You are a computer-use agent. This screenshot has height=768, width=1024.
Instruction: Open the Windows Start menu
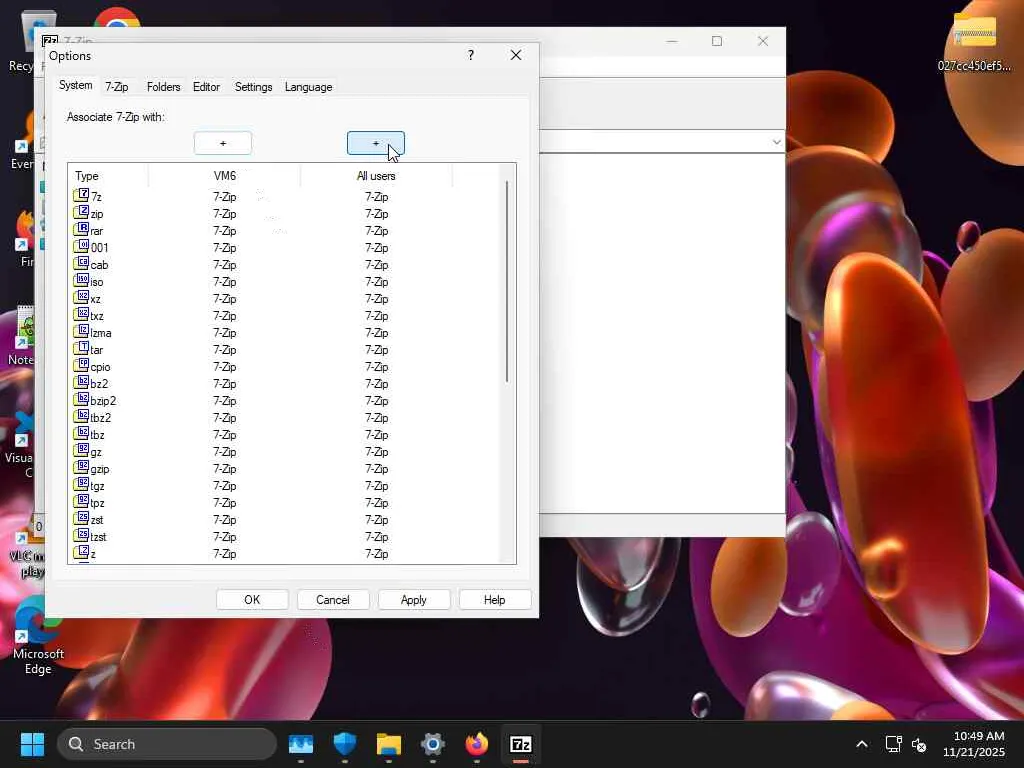(32, 744)
